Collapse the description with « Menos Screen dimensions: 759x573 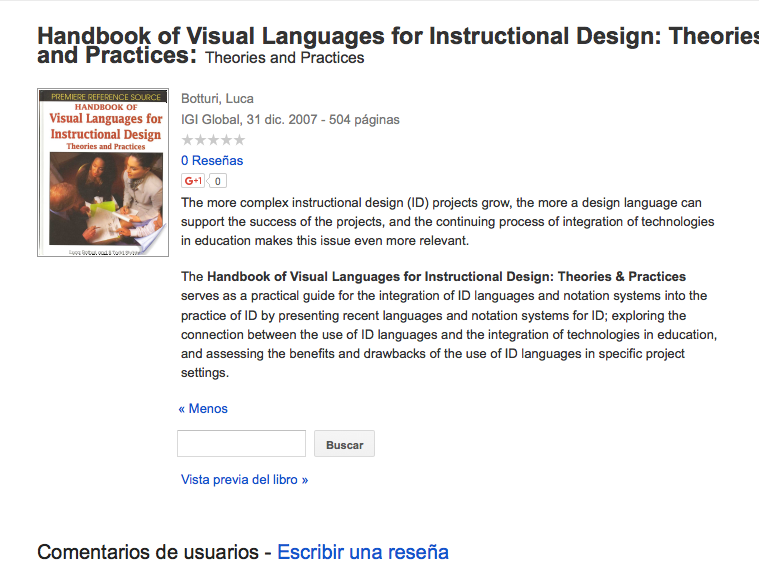point(203,408)
